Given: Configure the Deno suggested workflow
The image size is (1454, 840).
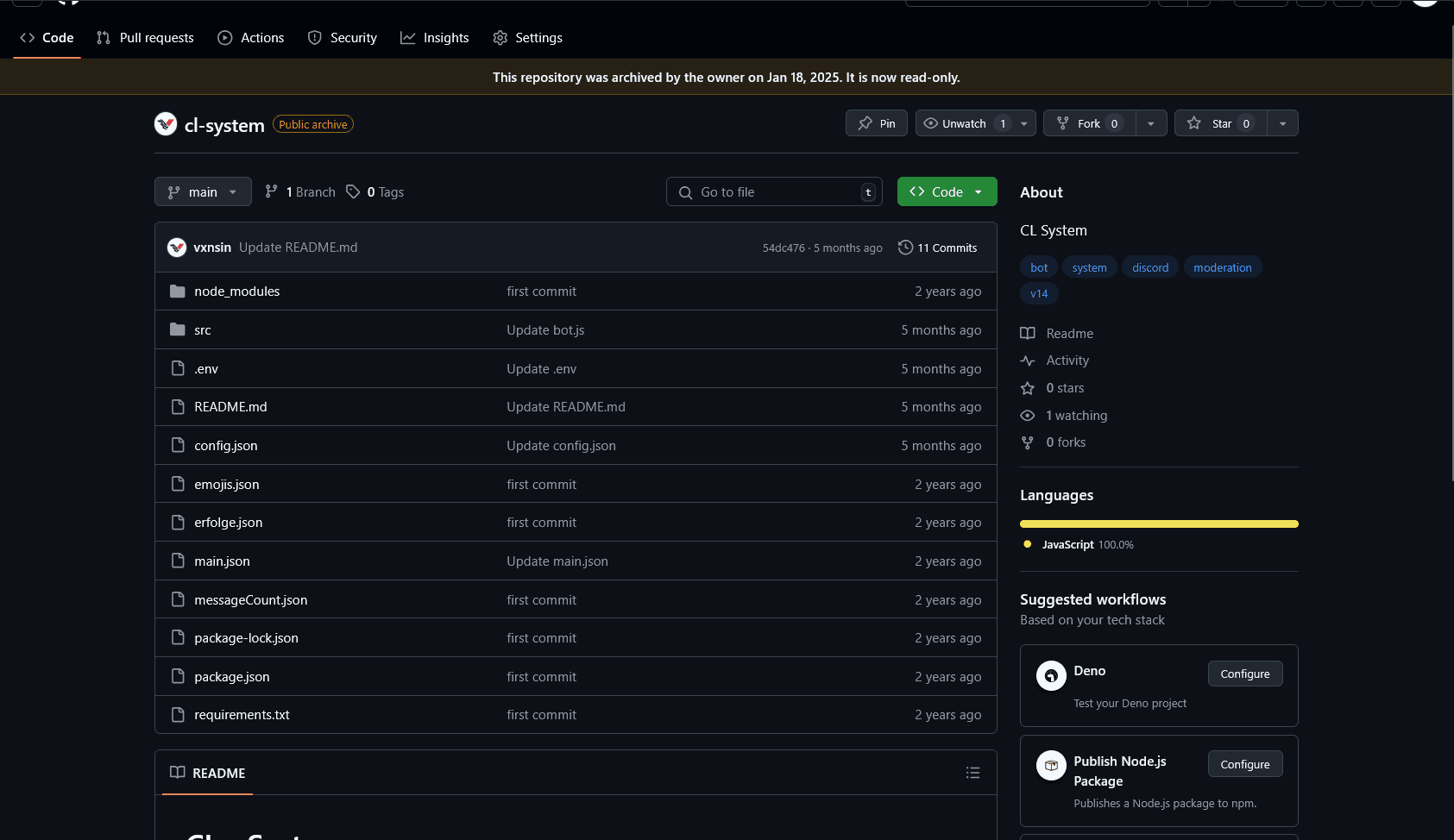Looking at the screenshot, I should [1245, 674].
